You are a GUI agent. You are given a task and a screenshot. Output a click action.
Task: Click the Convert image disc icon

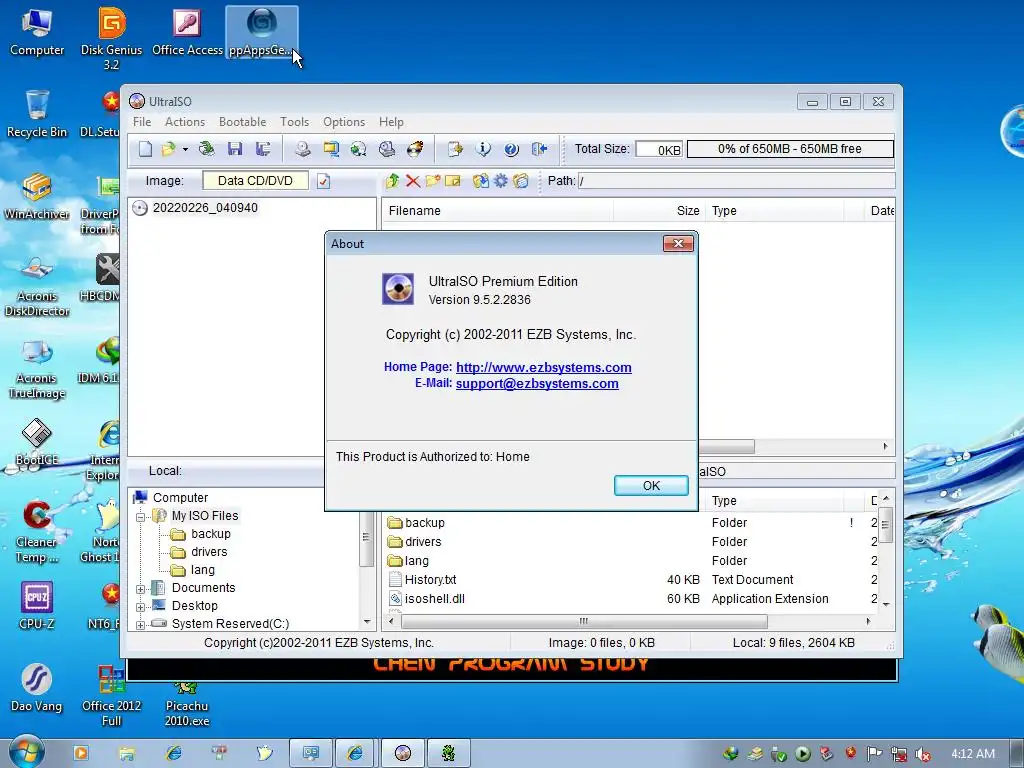[x=359, y=150]
